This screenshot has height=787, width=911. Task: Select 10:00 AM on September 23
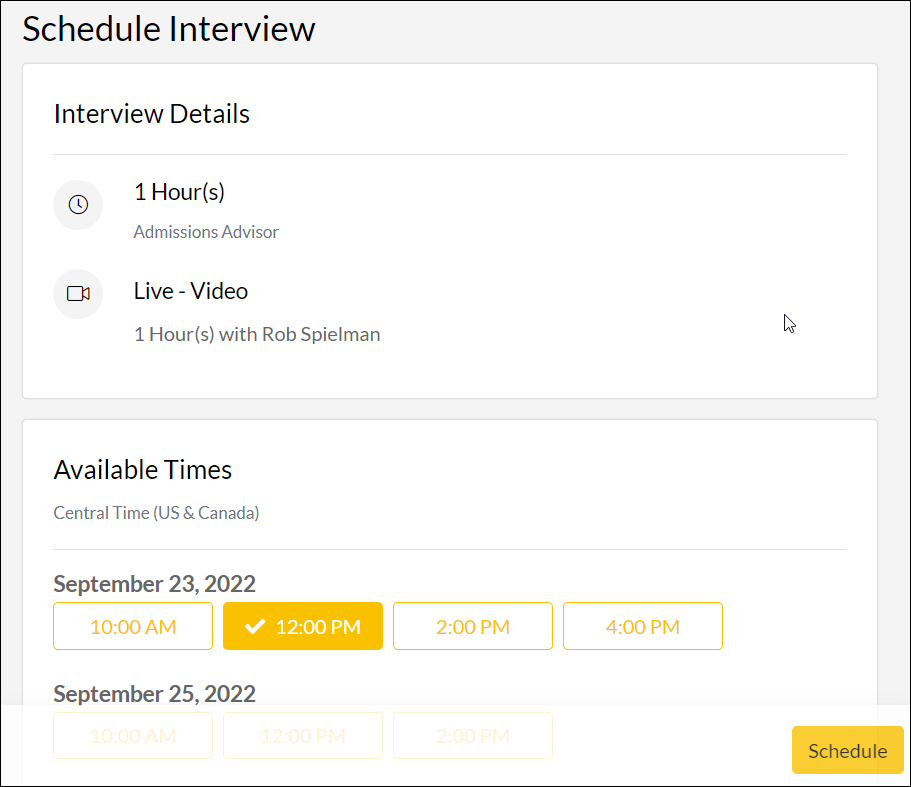133,627
